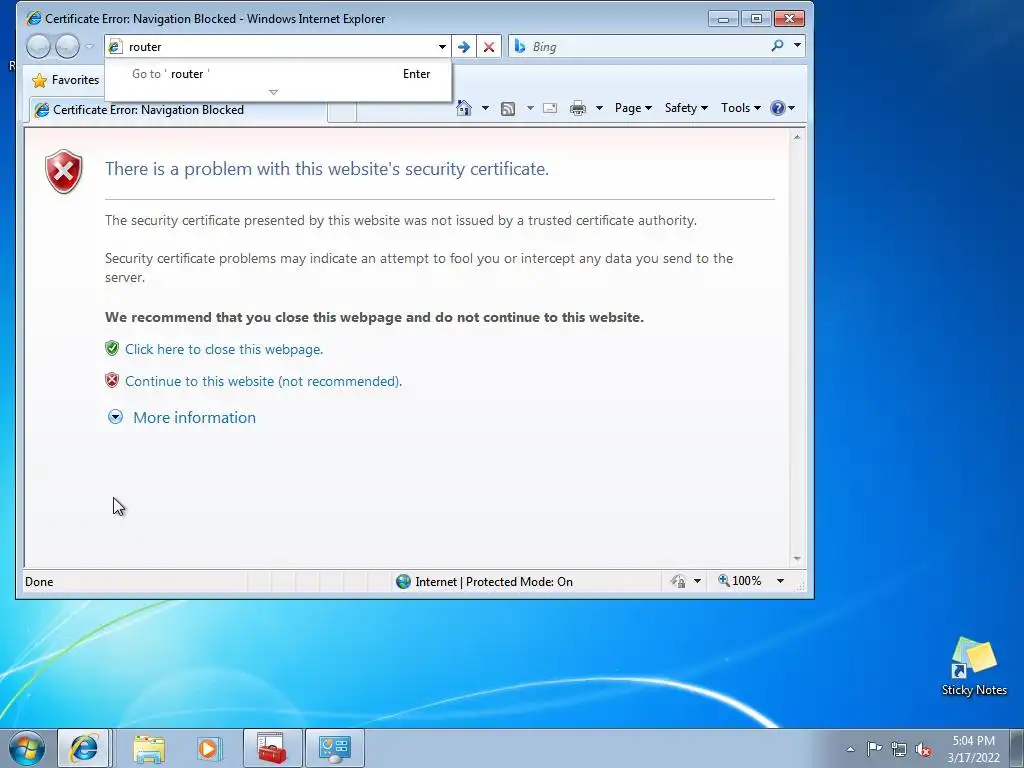Click the RSS feeds icon
The image size is (1024, 768).
(x=507, y=108)
